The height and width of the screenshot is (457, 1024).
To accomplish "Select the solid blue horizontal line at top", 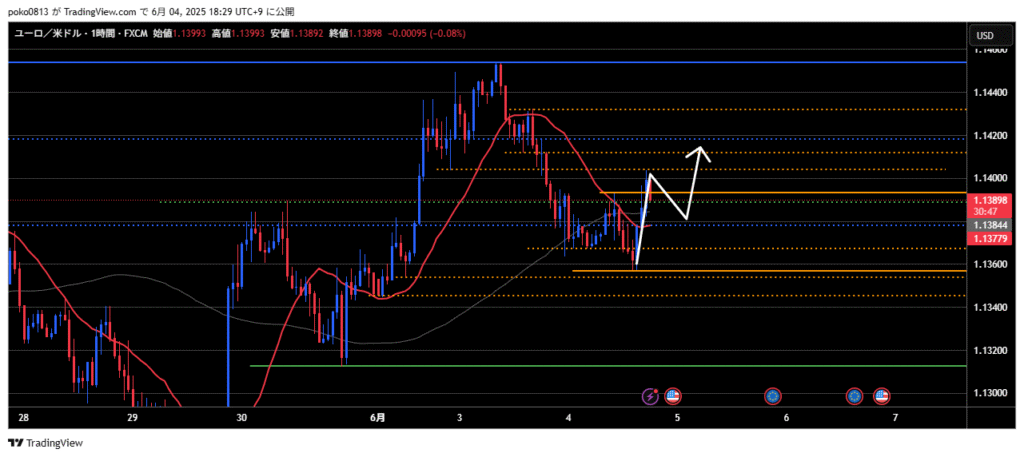I will coord(300,62).
